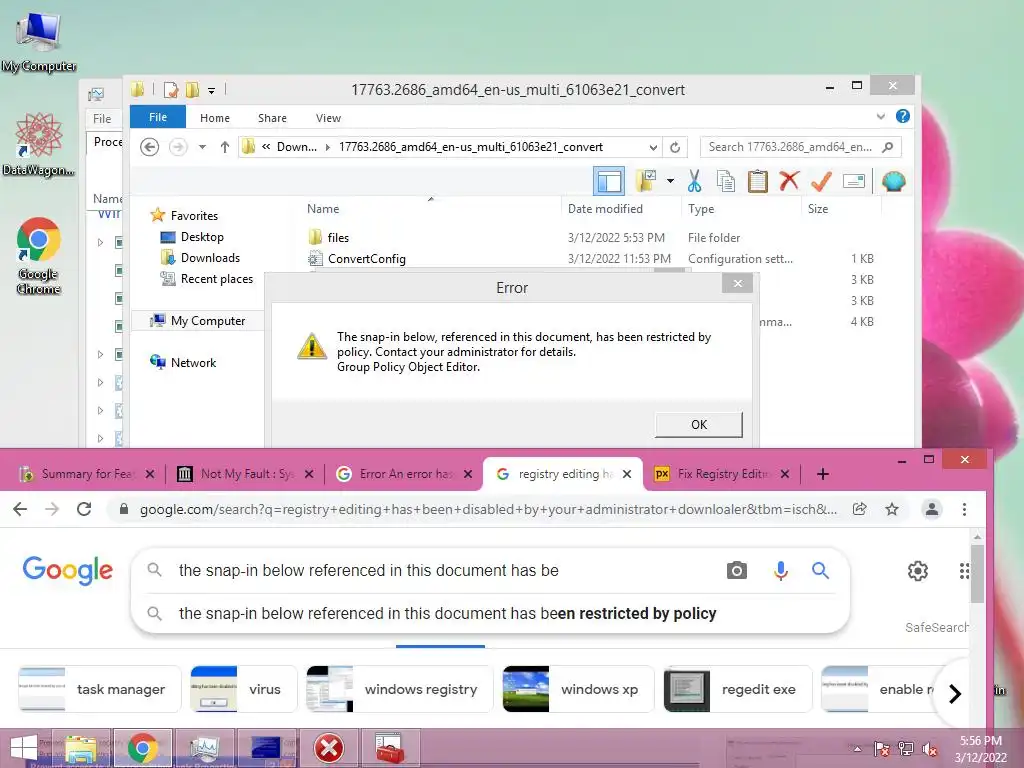This screenshot has width=1024, height=768.
Task: Click Windows Start button on taskbar
Action: tap(24, 748)
